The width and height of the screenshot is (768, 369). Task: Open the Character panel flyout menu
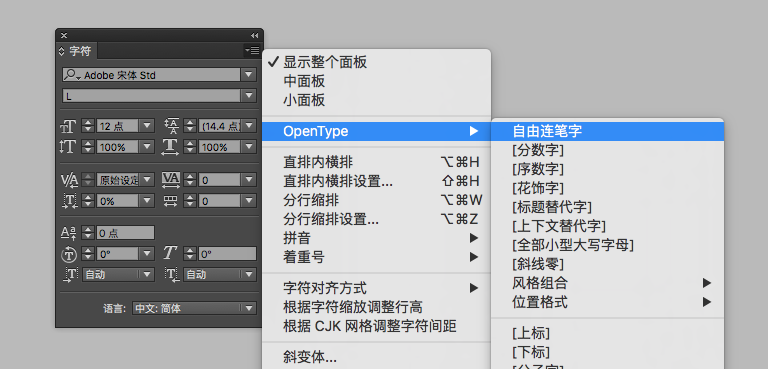pyautogui.click(x=252, y=50)
